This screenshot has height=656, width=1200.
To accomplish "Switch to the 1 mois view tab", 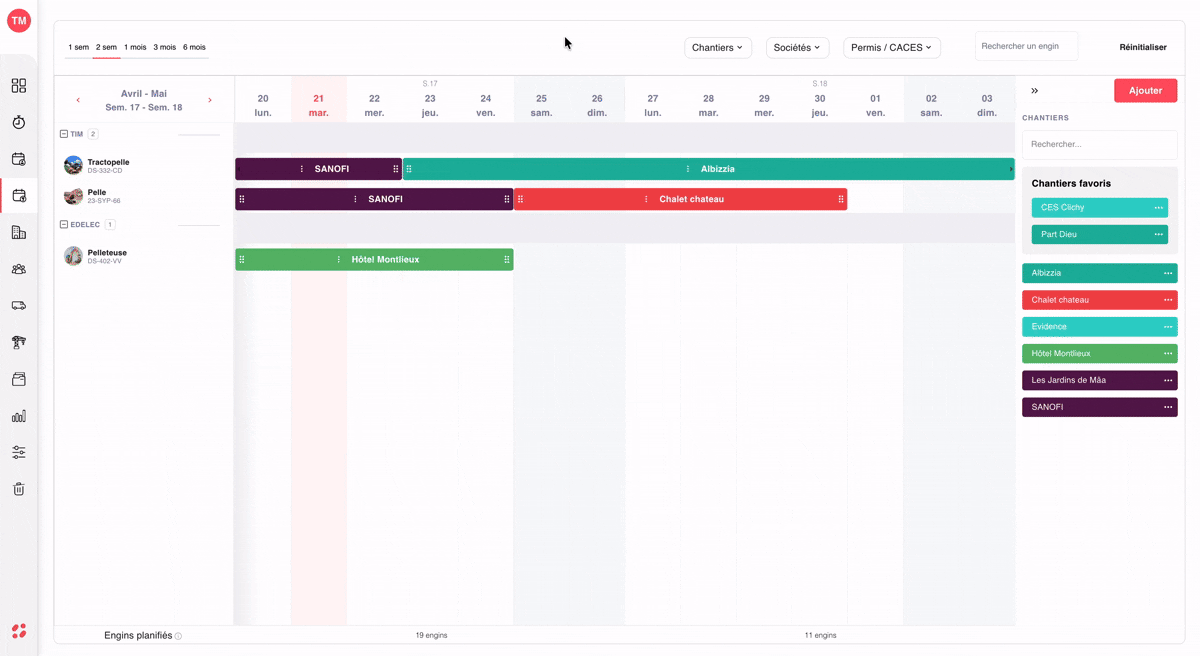I will point(135,47).
